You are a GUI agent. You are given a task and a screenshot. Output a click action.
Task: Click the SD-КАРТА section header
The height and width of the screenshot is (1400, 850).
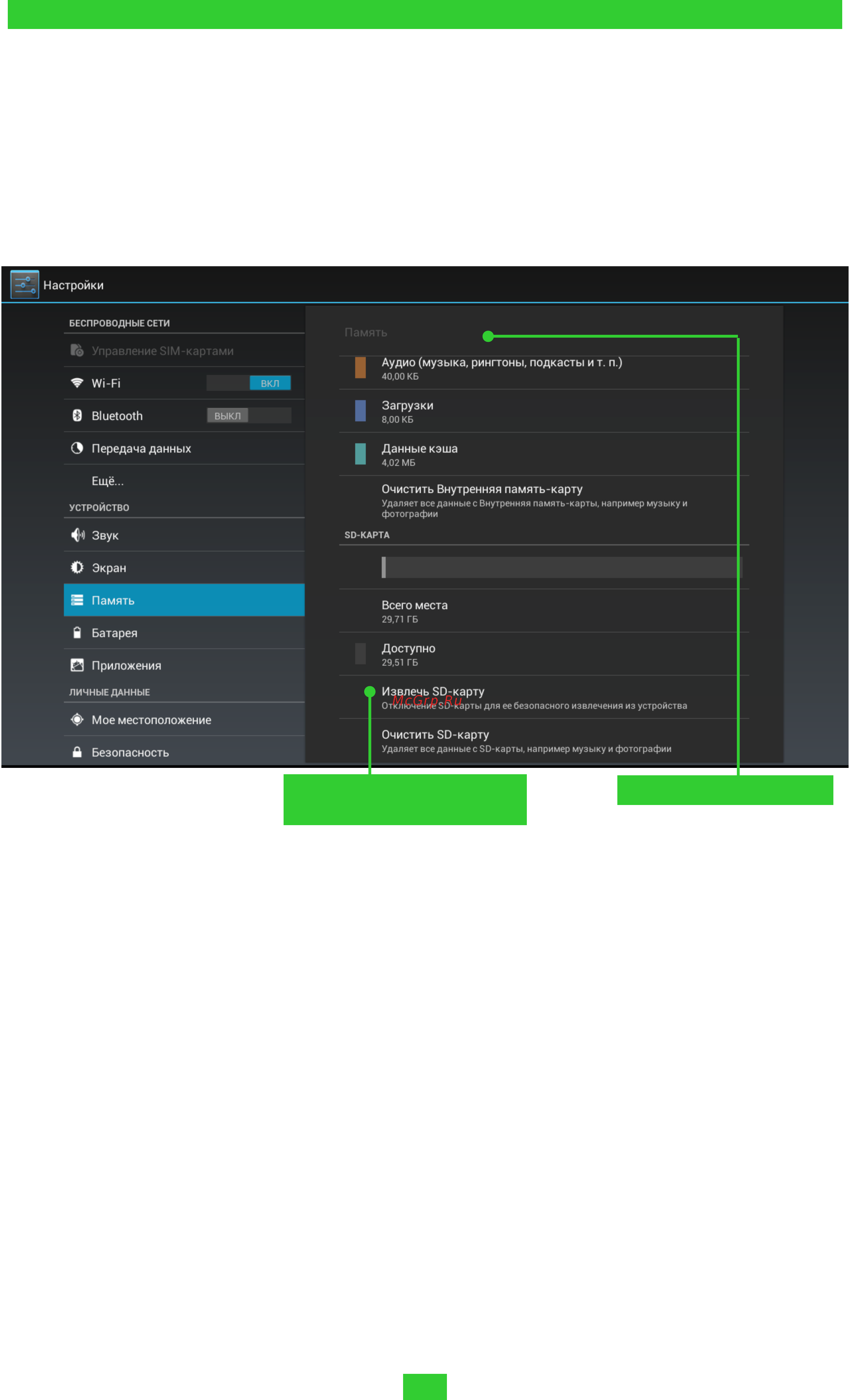coord(367,535)
